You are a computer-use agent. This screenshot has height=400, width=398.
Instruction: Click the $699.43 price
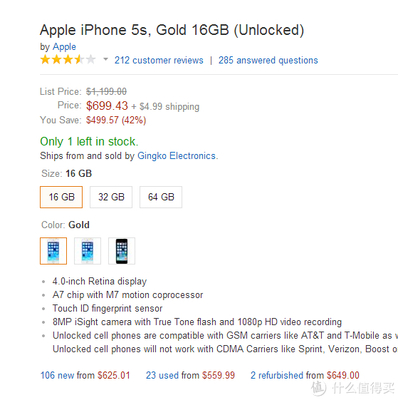tap(107, 106)
